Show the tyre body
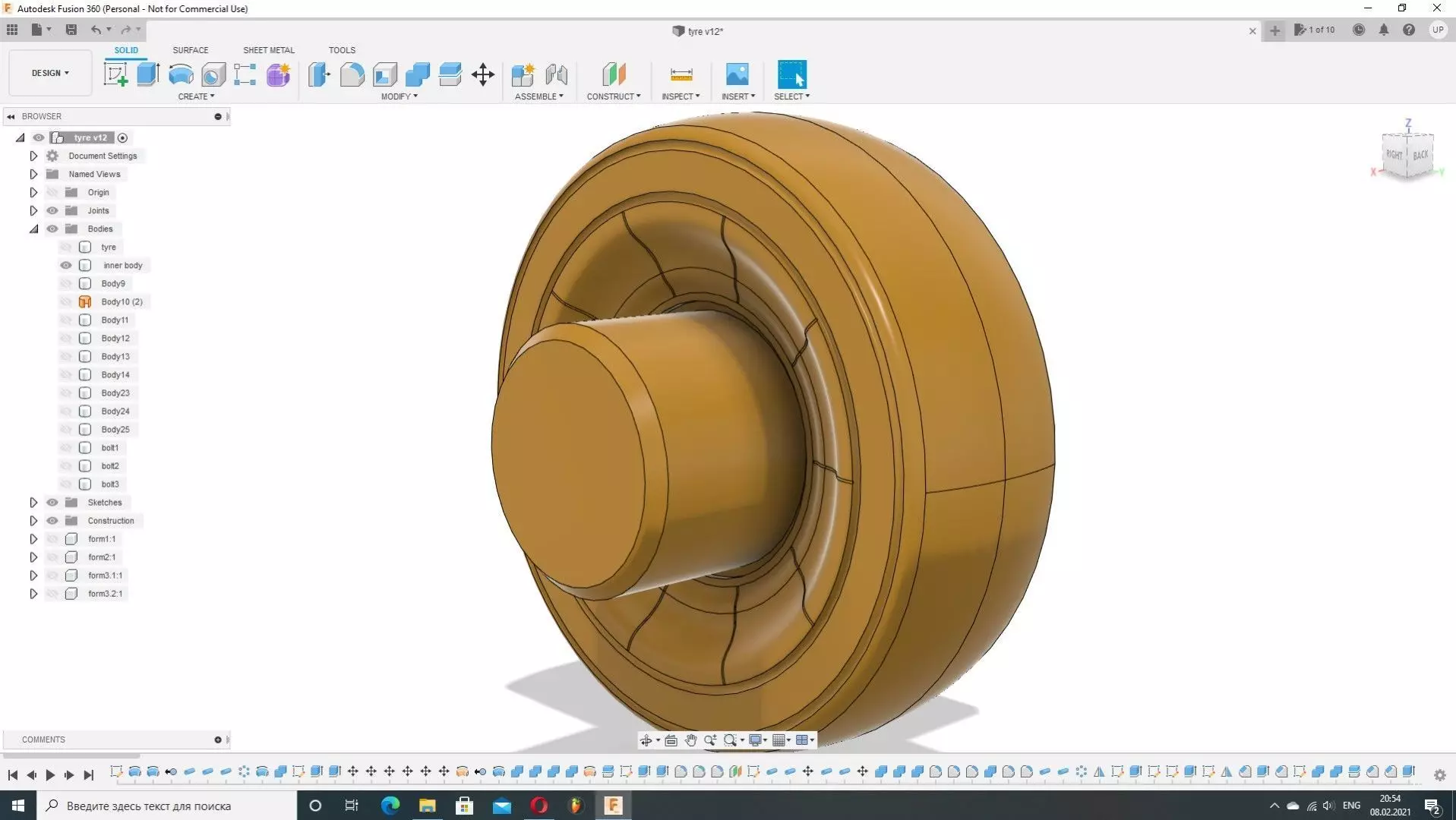 click(x=66, y=248)
